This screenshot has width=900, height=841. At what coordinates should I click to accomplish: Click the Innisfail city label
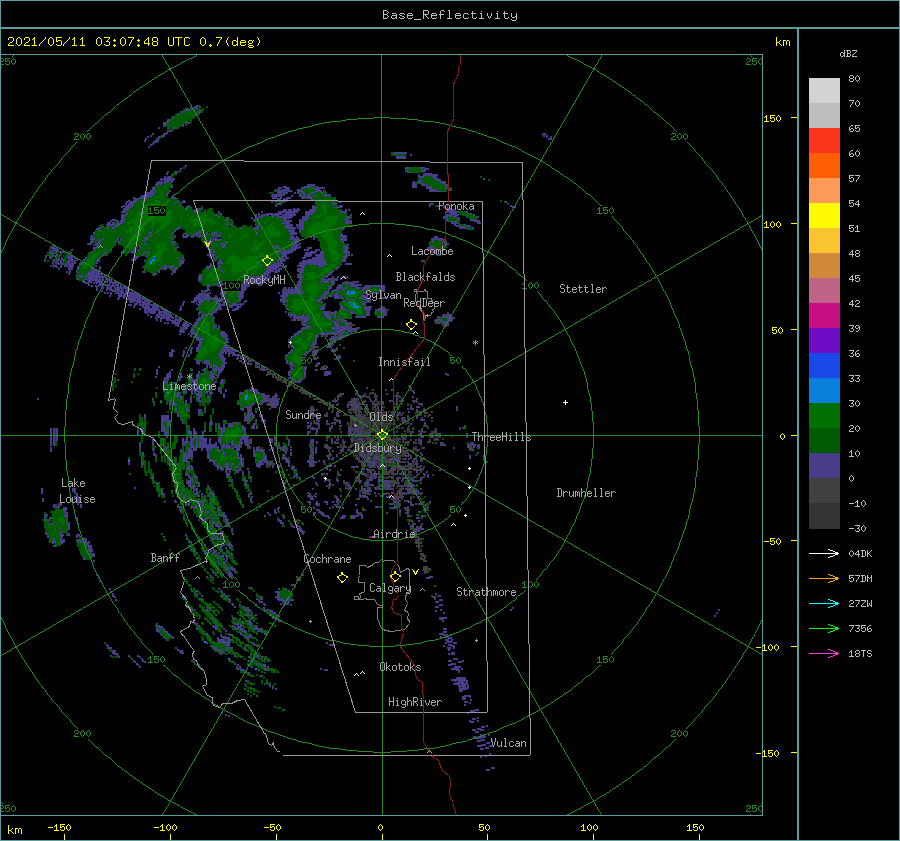pos(404,362)
